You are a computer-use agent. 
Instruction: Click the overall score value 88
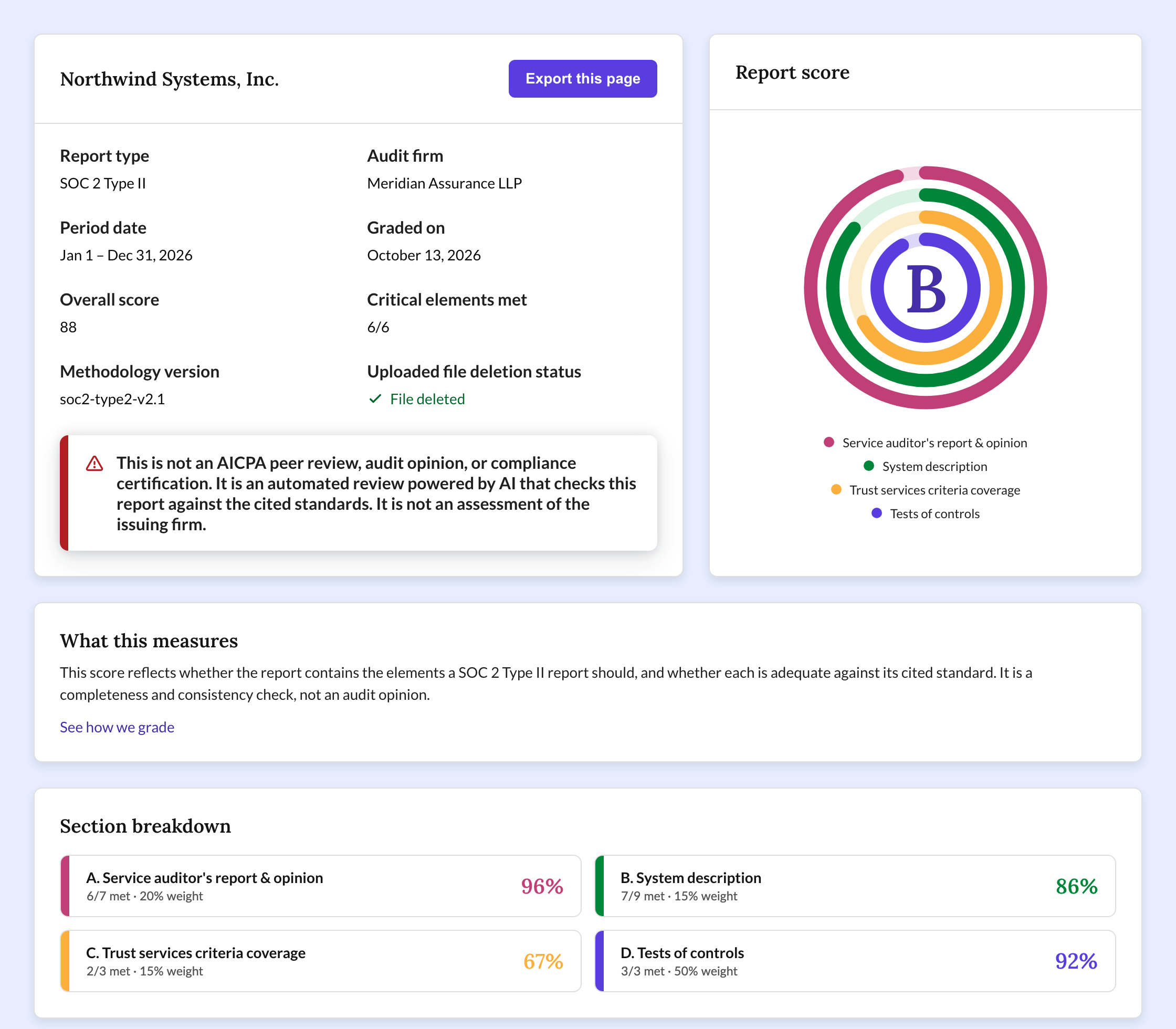pyautogui.click(x=68, y=327)
